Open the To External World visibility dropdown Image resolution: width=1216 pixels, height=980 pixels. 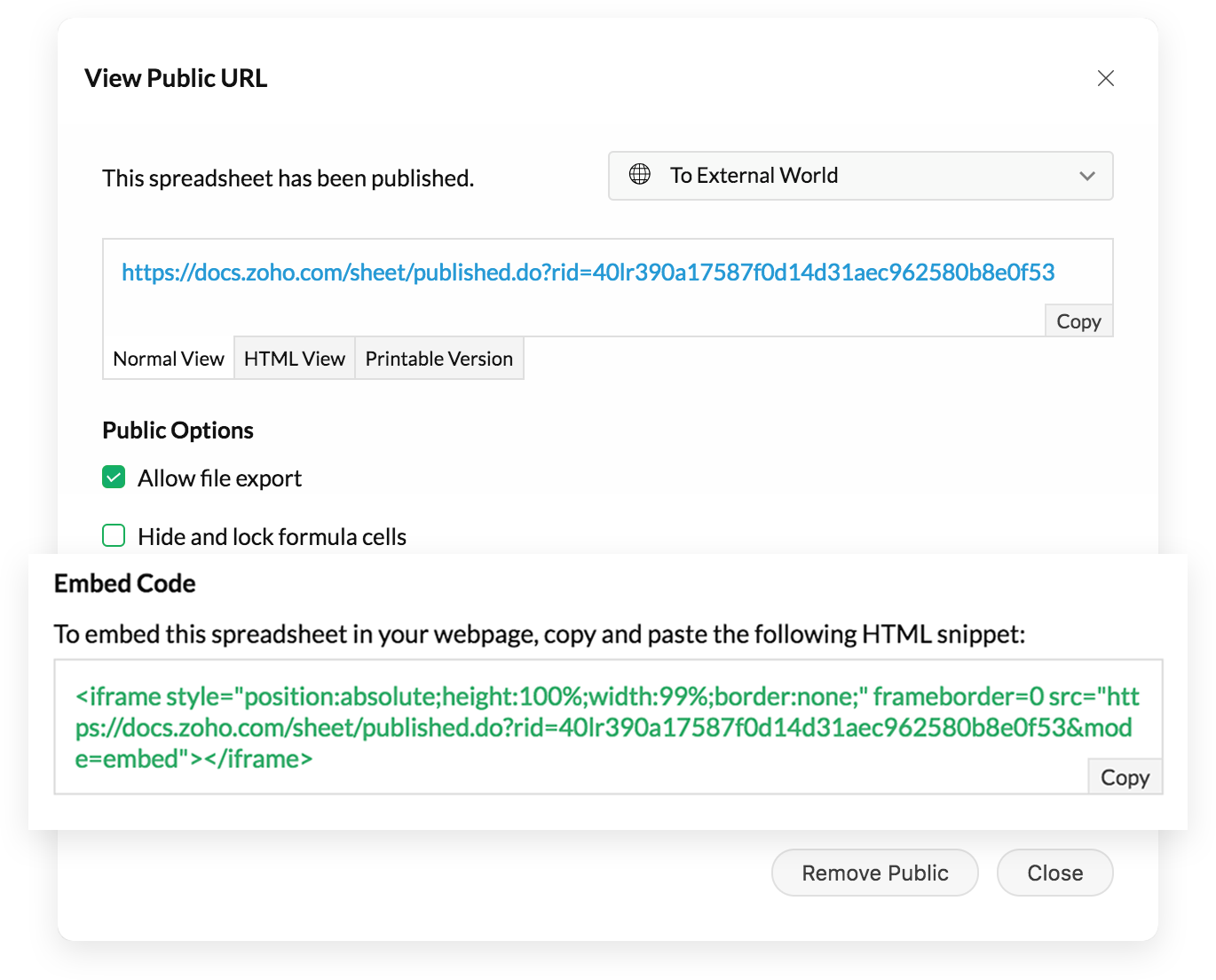tap(859, 176)
